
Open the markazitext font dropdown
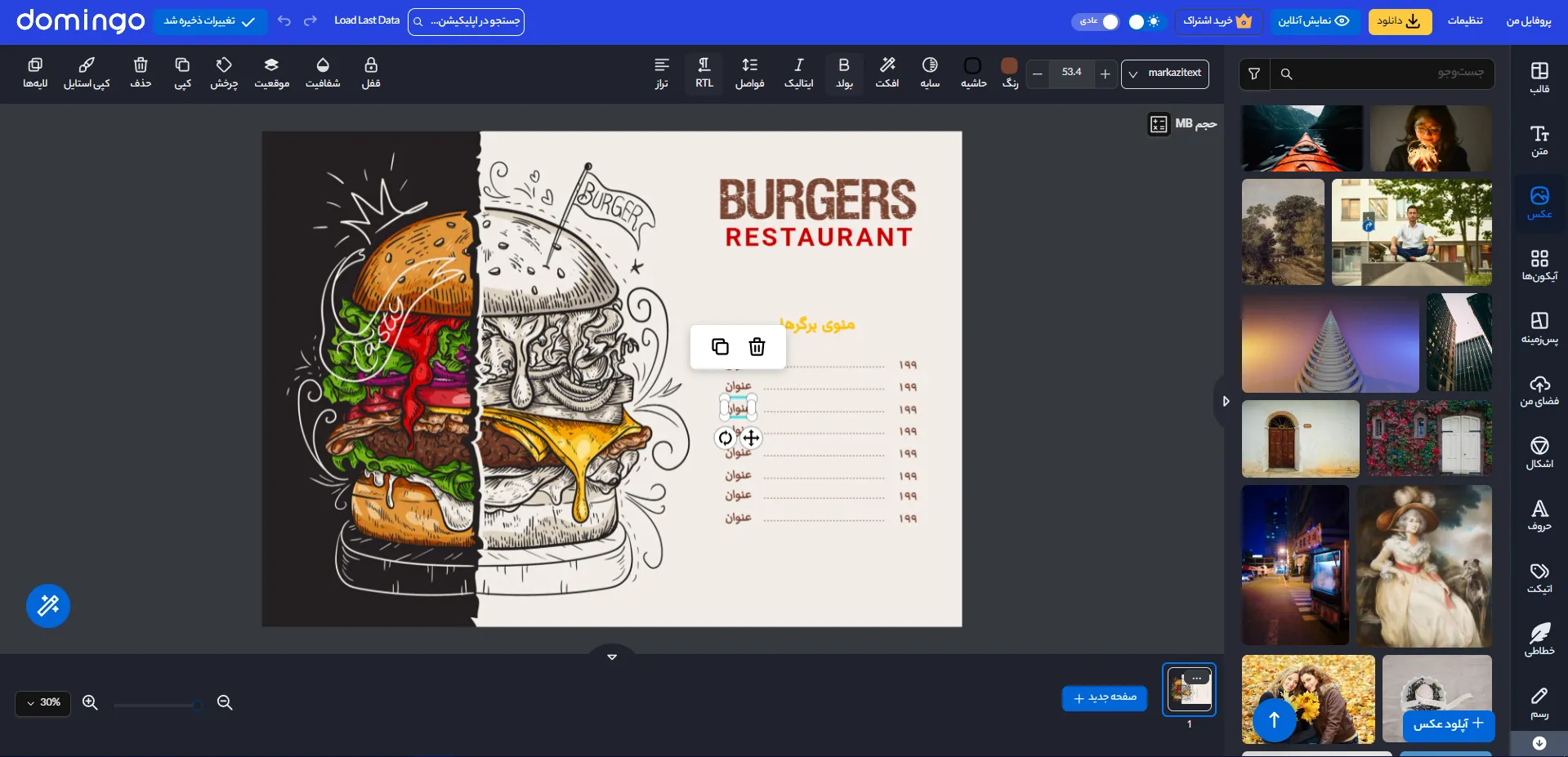point(1165,73)
